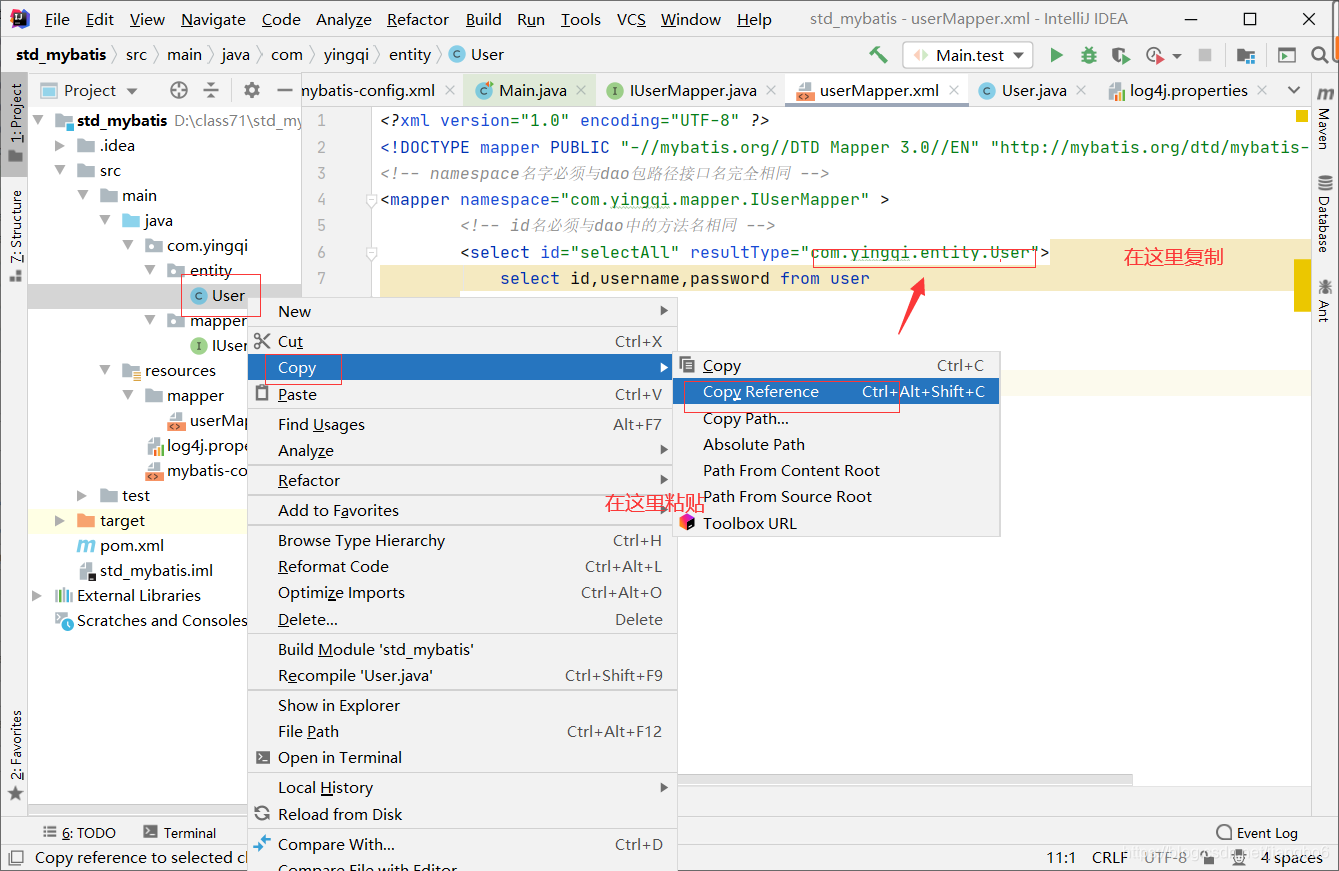1339x871 pixels.
Task: Open the Event Log
Action: coord(1257,833)
